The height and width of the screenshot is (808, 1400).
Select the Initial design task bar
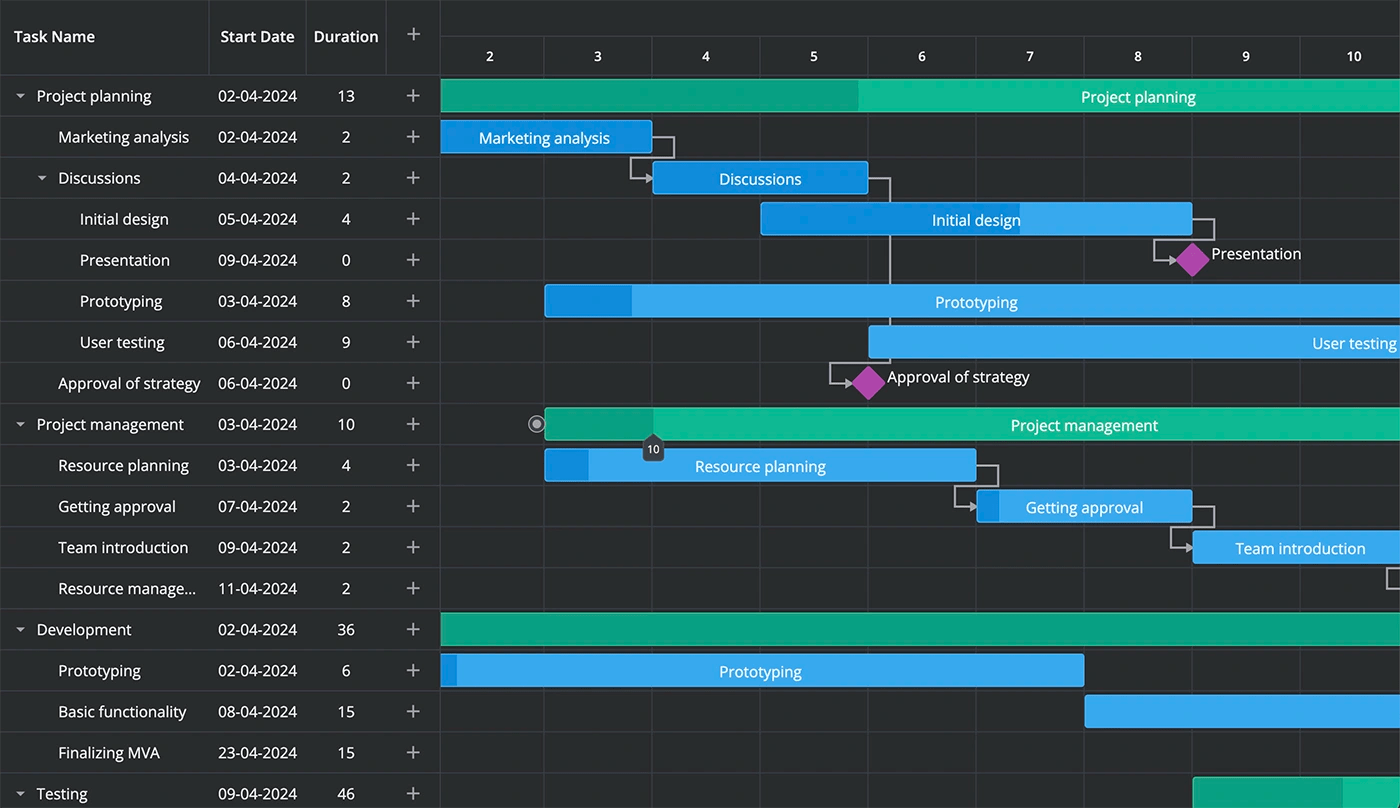click(976, 219)
